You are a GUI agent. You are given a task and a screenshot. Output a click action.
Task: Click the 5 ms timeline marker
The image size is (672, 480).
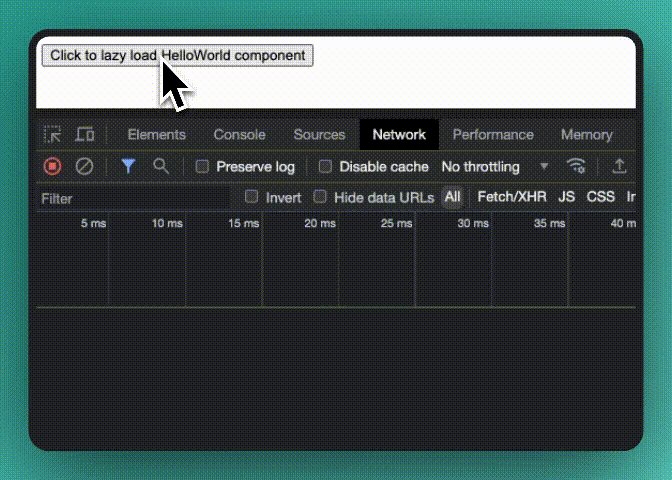[x=93, y=223]
